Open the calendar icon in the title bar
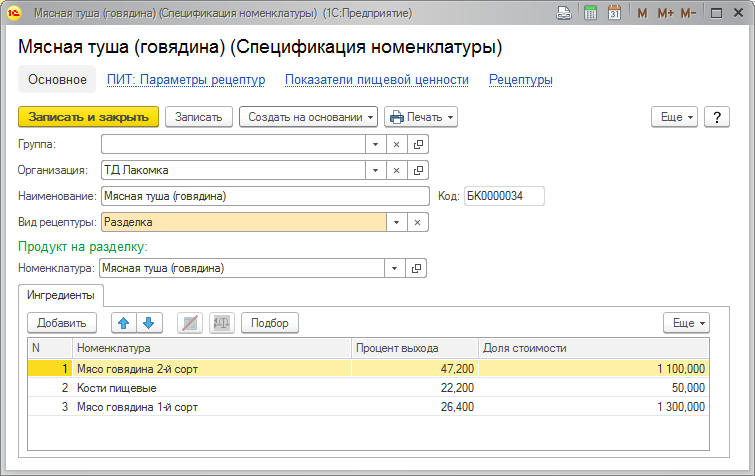 pos(614,14)
